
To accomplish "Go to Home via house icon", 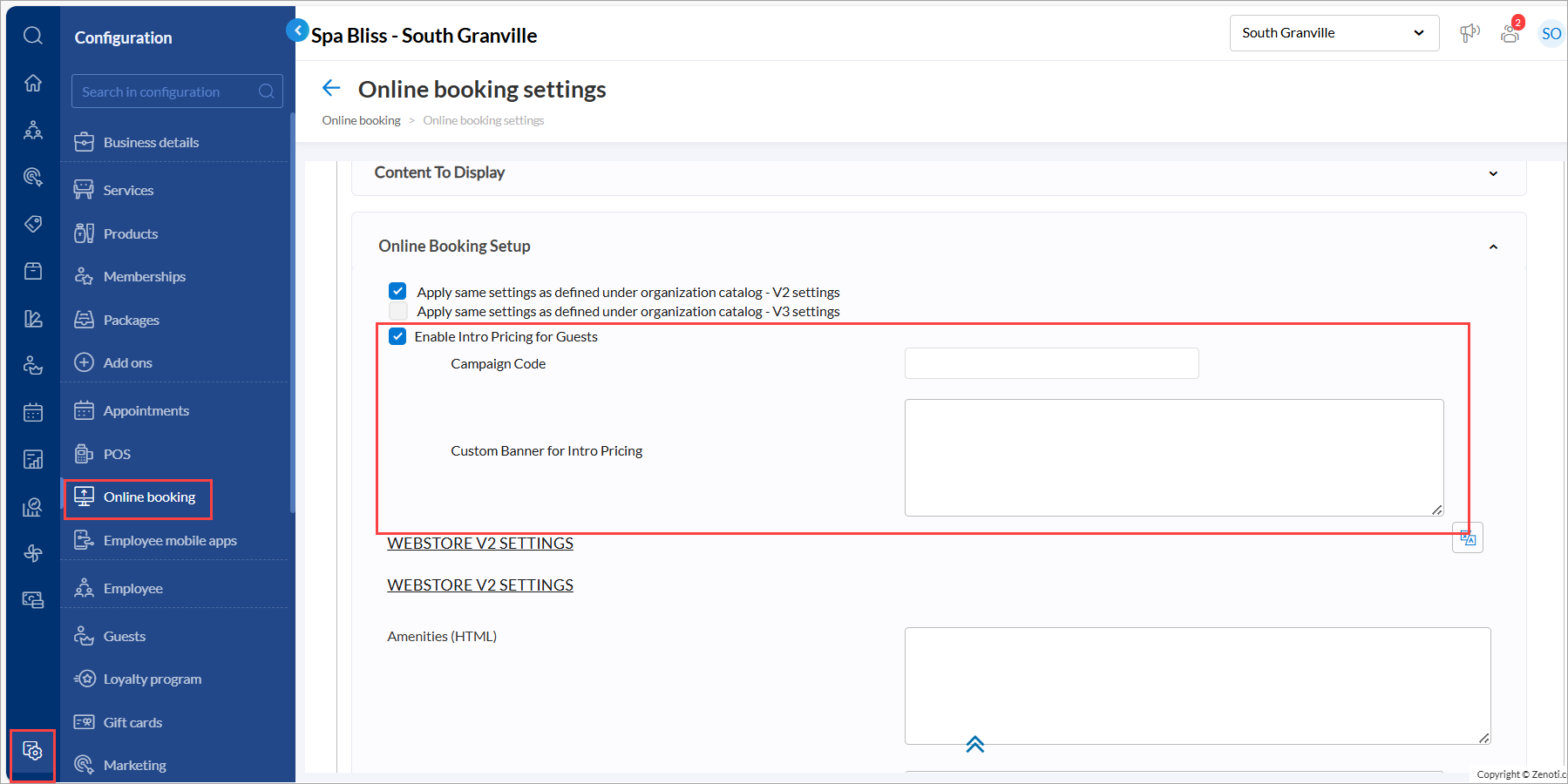I will [33, 83].
